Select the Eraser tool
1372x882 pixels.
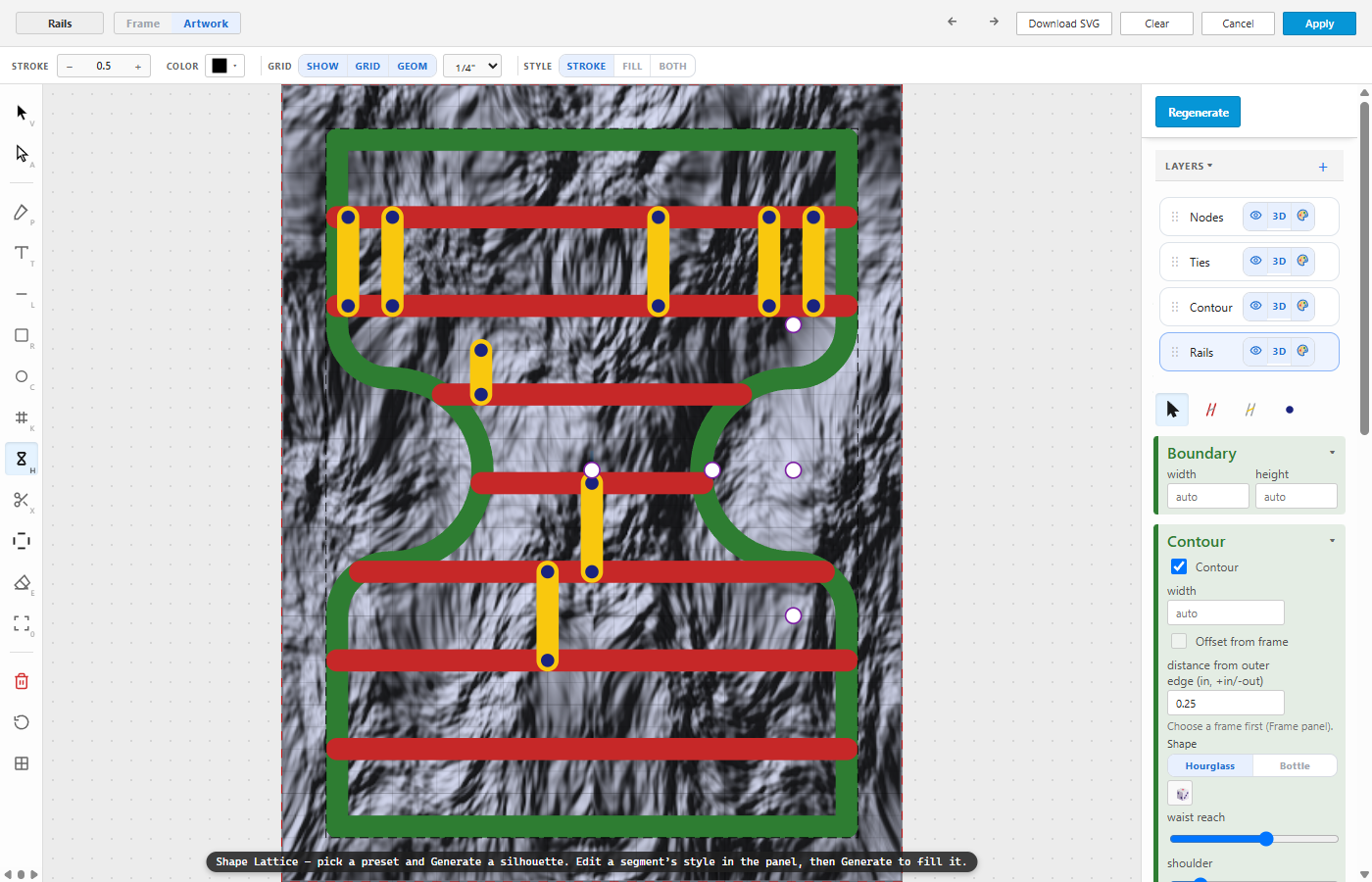pos(22,582)
